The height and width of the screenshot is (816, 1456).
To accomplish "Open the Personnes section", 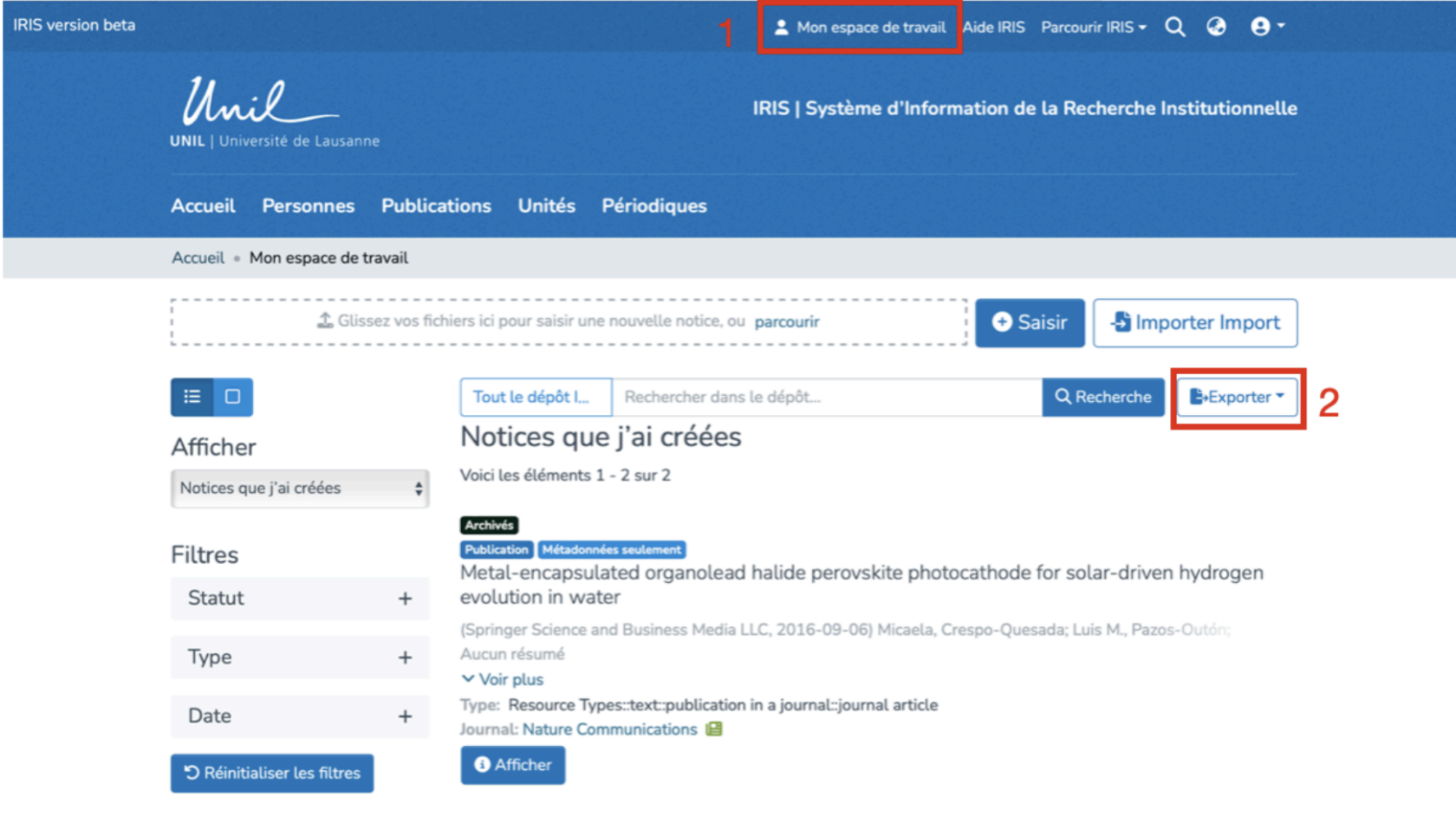I will (308, 206).
